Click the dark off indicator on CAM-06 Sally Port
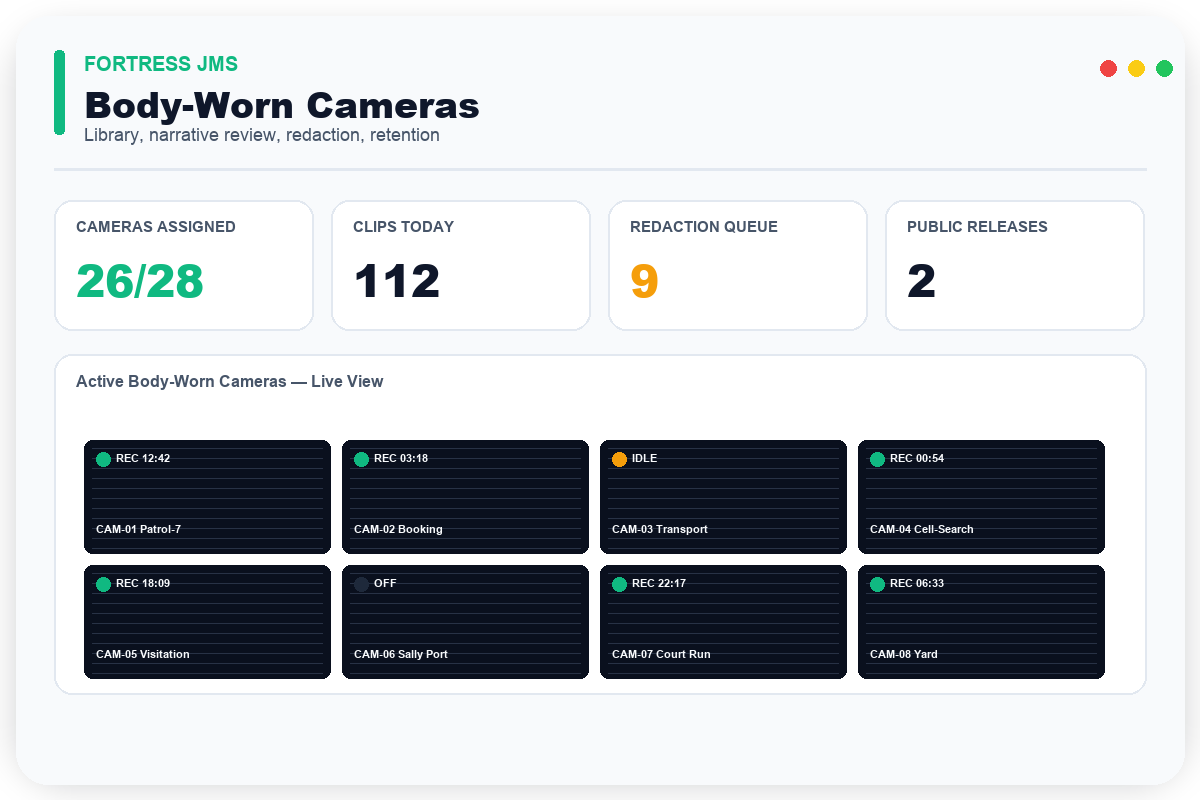The image size is (1200, 800). (361, 584)
